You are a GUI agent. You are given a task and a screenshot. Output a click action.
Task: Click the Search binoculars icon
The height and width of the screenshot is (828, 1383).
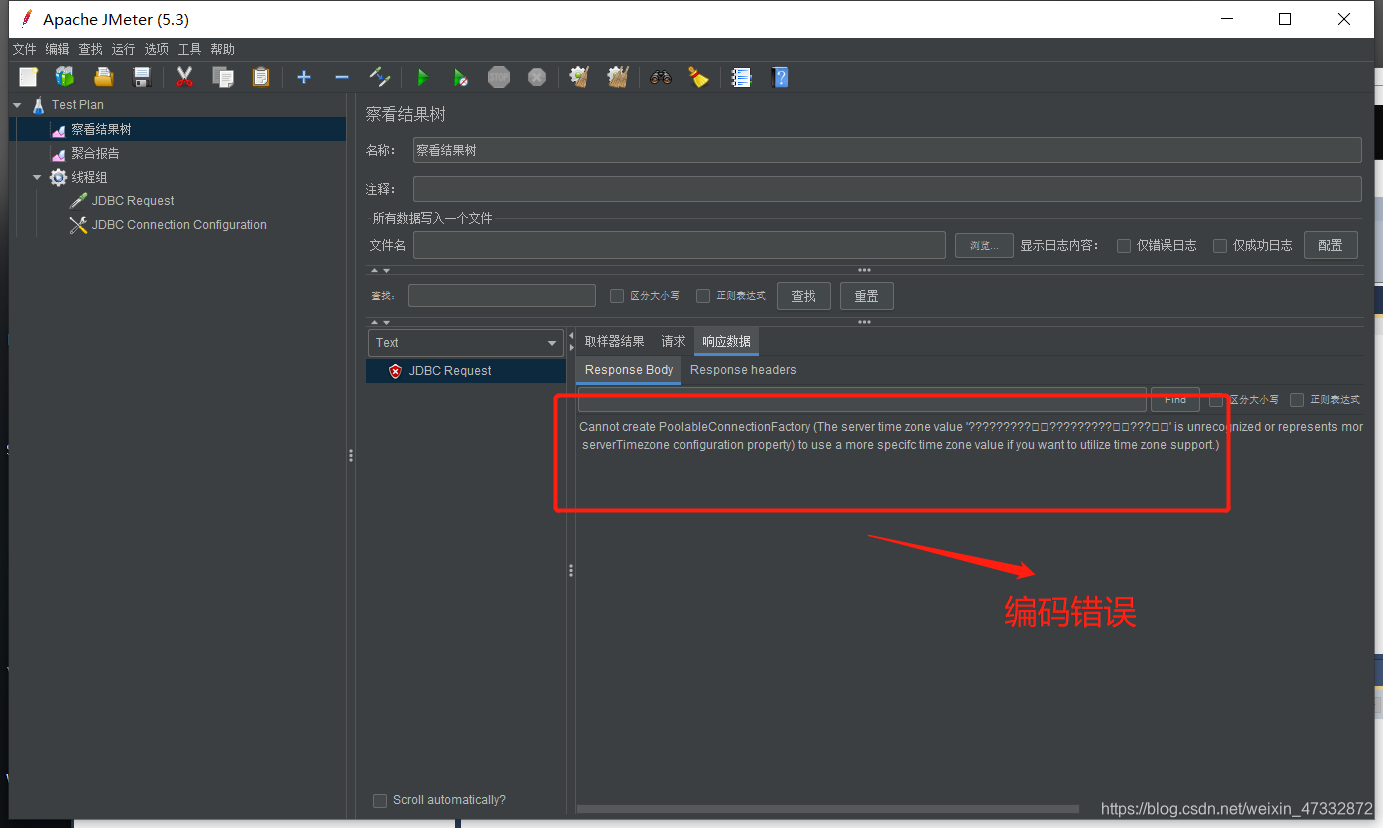(x=660, y=77)
